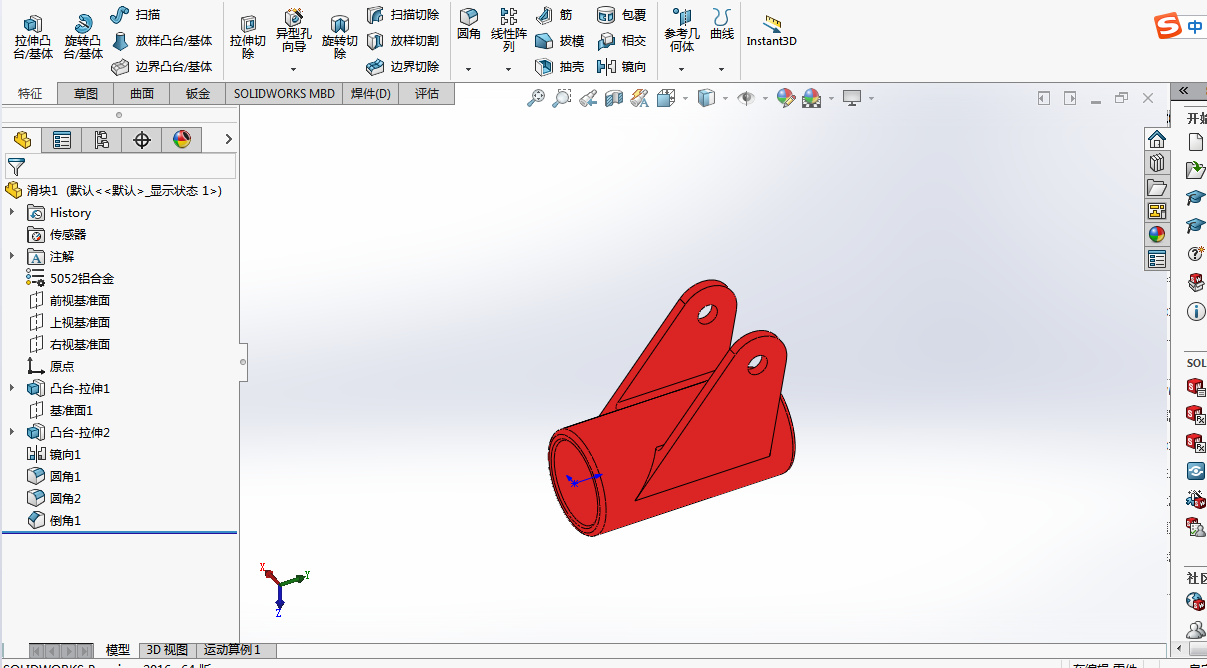Open dropdown arrow under 曲线
Viewport: 1207px width, 668px height.
click(721, 69)
